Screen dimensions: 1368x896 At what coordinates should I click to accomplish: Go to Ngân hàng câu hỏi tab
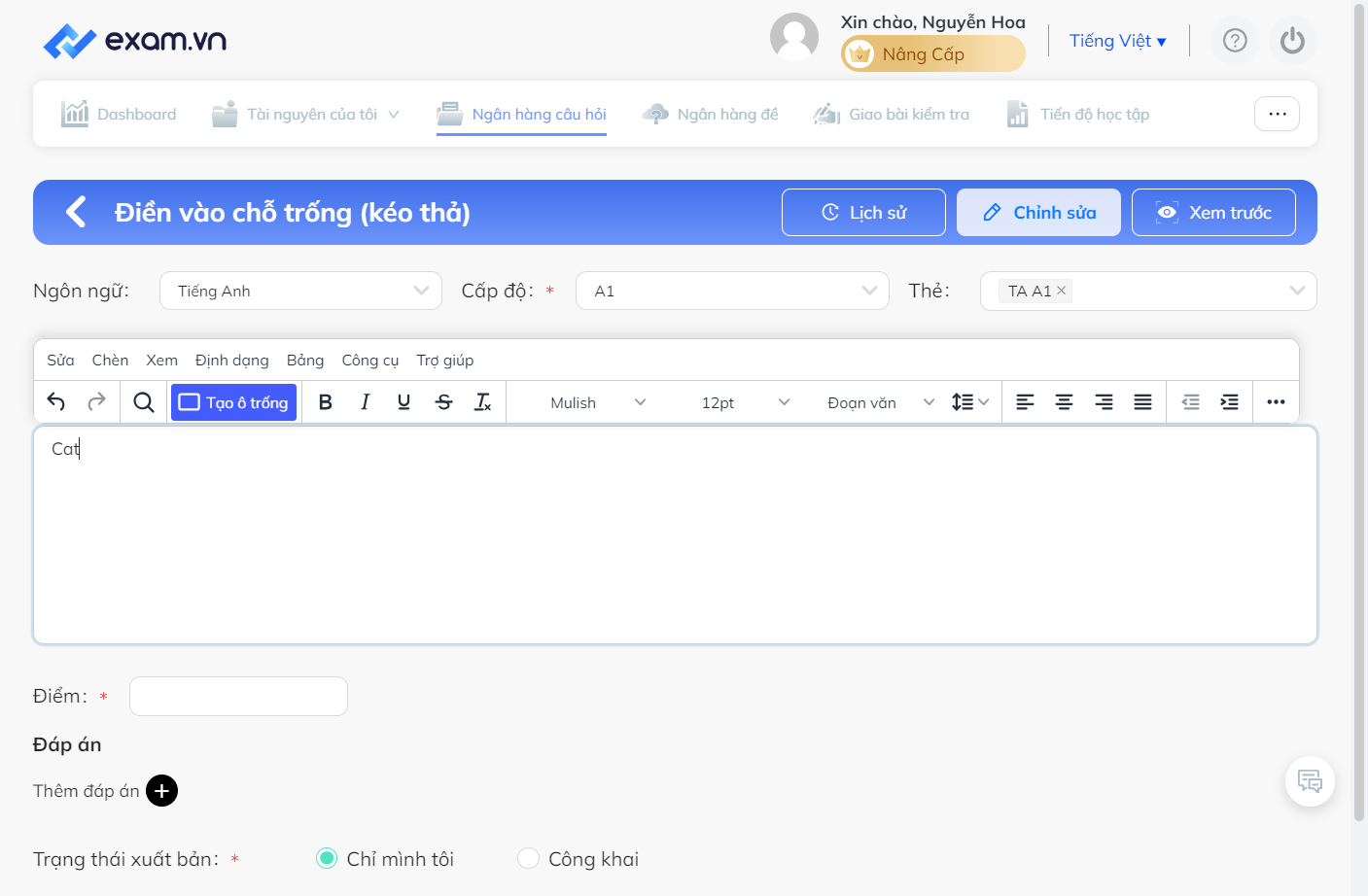521,115
